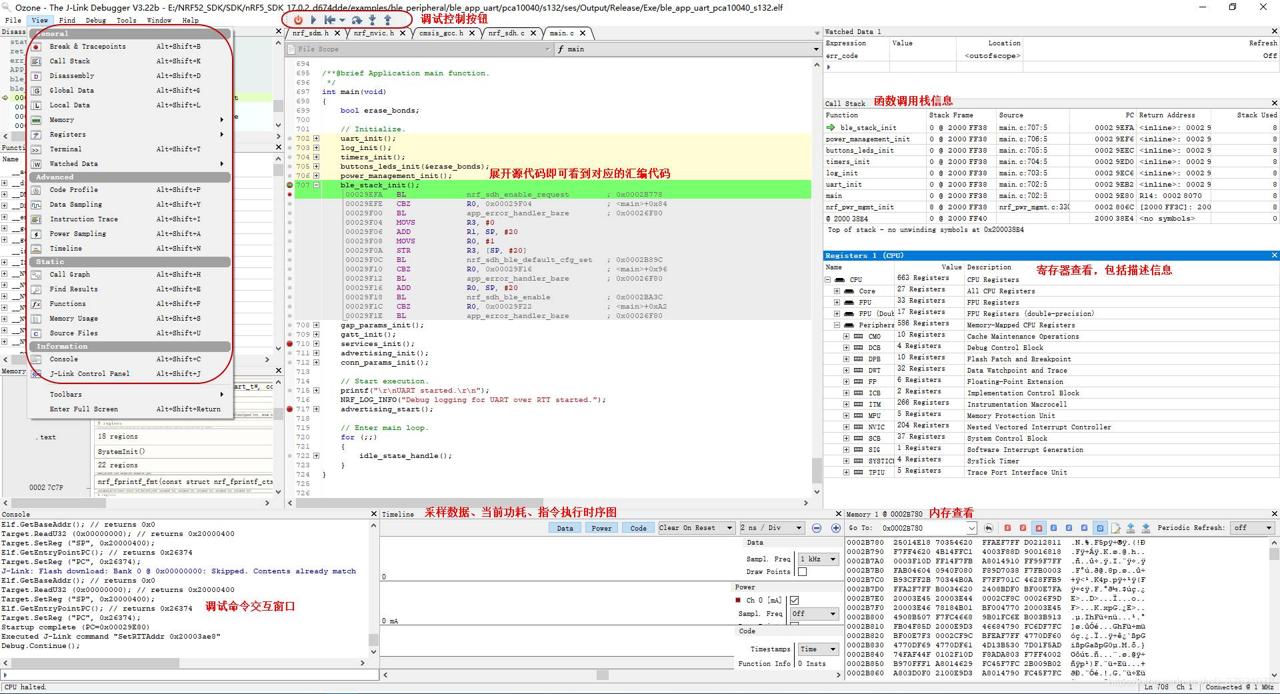The height and width of the screenshot is (694, 1280).
Task: Click the Step Over debug icon
Action: pyautogui.click(x=359, y=20)
